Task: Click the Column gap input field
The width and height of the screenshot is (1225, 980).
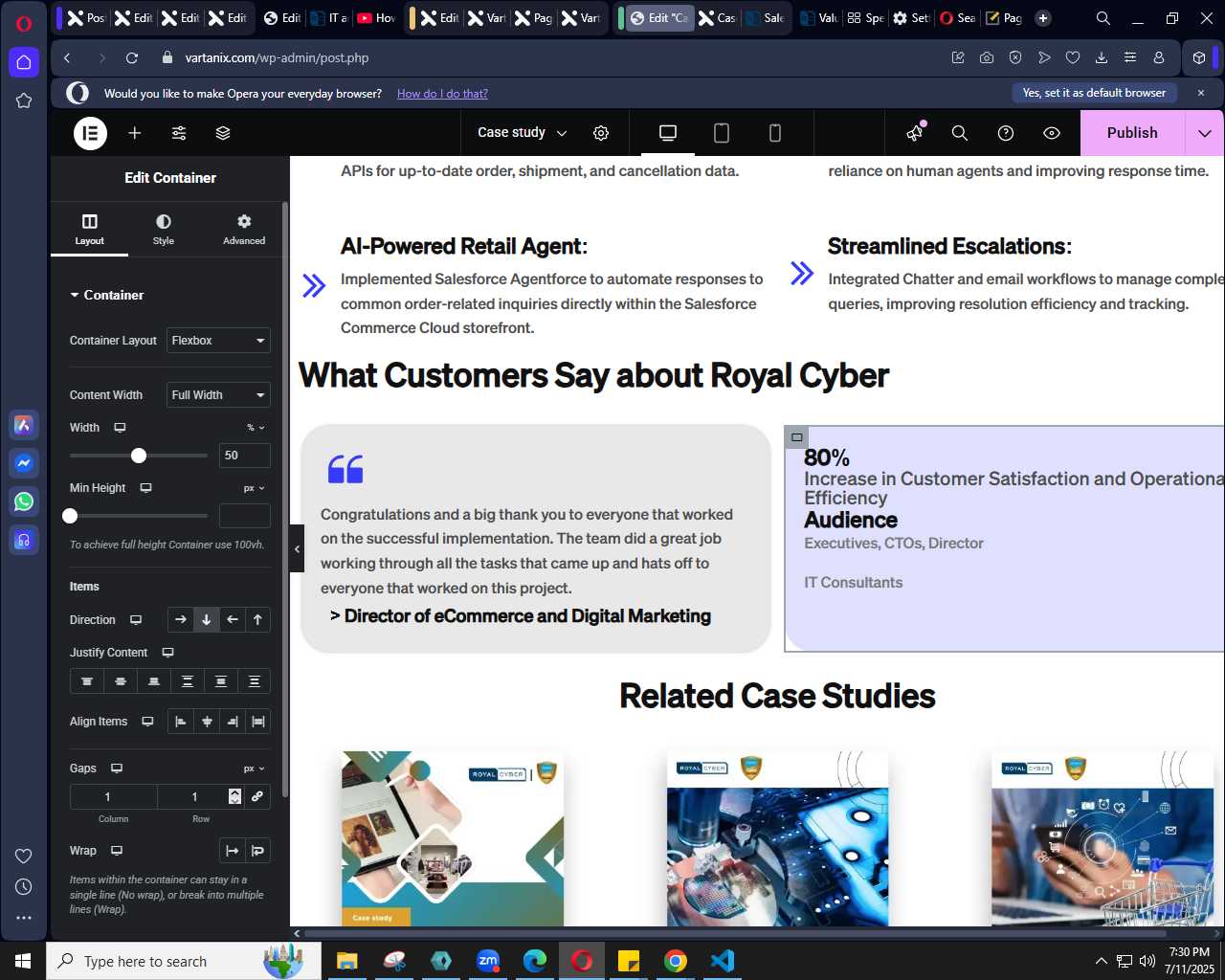Action: coord(113,796)
